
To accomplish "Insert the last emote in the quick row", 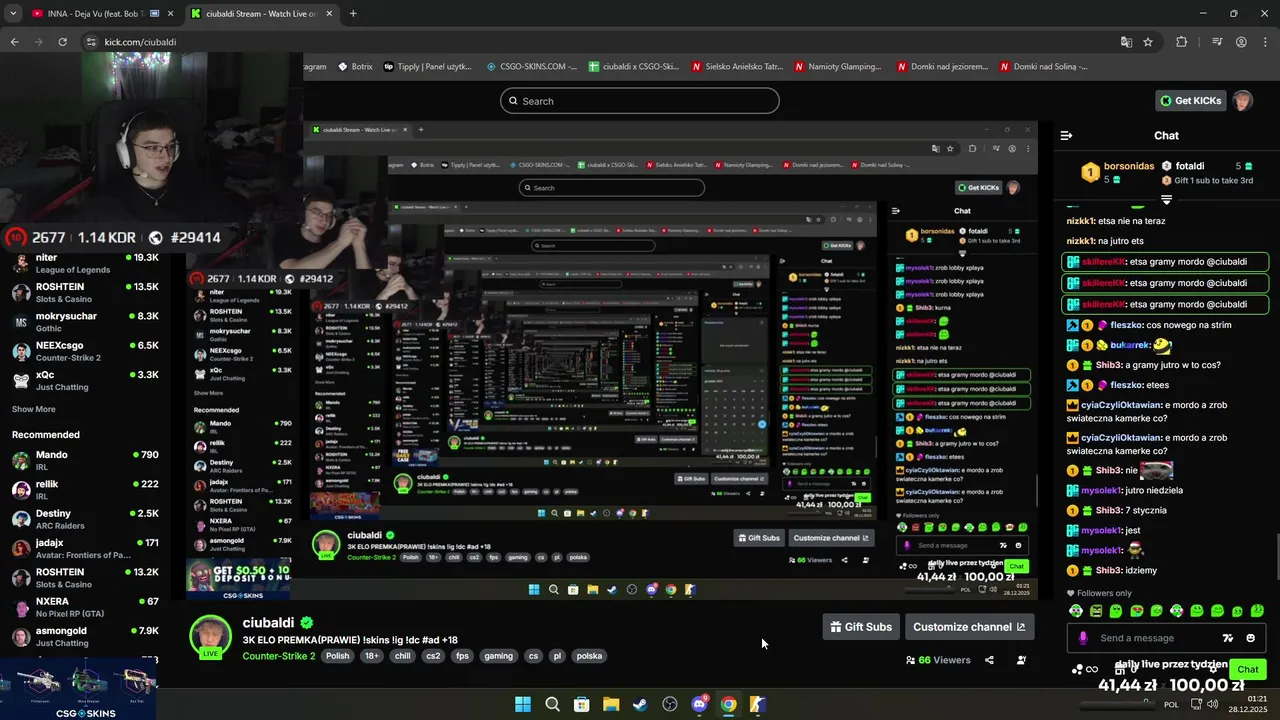I will coord(1258,611).
